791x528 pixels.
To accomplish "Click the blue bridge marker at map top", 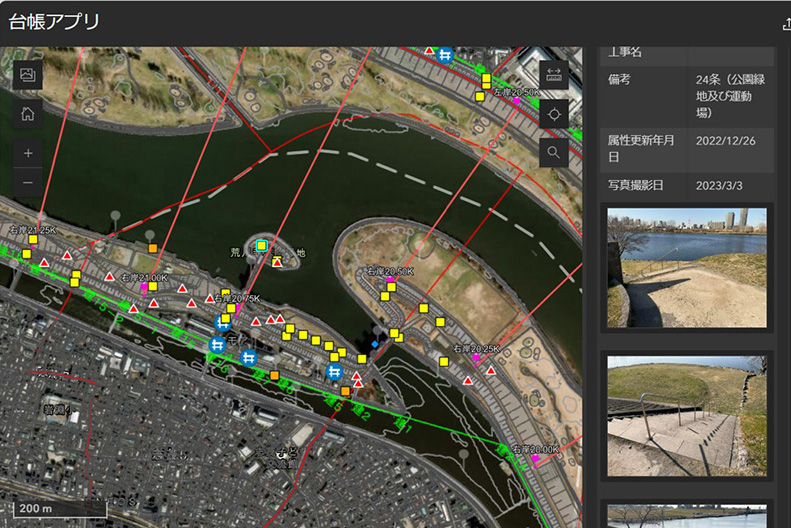I will point(446,54).
